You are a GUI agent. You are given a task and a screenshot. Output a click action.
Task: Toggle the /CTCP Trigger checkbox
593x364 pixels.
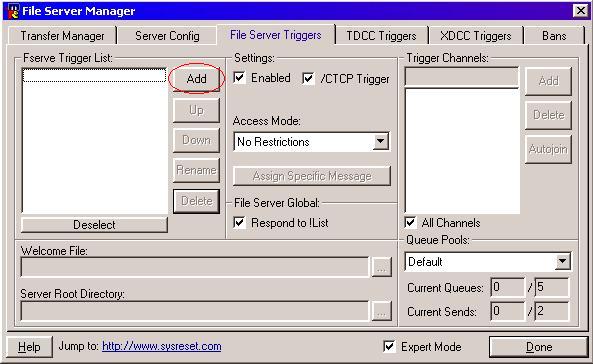308,79
